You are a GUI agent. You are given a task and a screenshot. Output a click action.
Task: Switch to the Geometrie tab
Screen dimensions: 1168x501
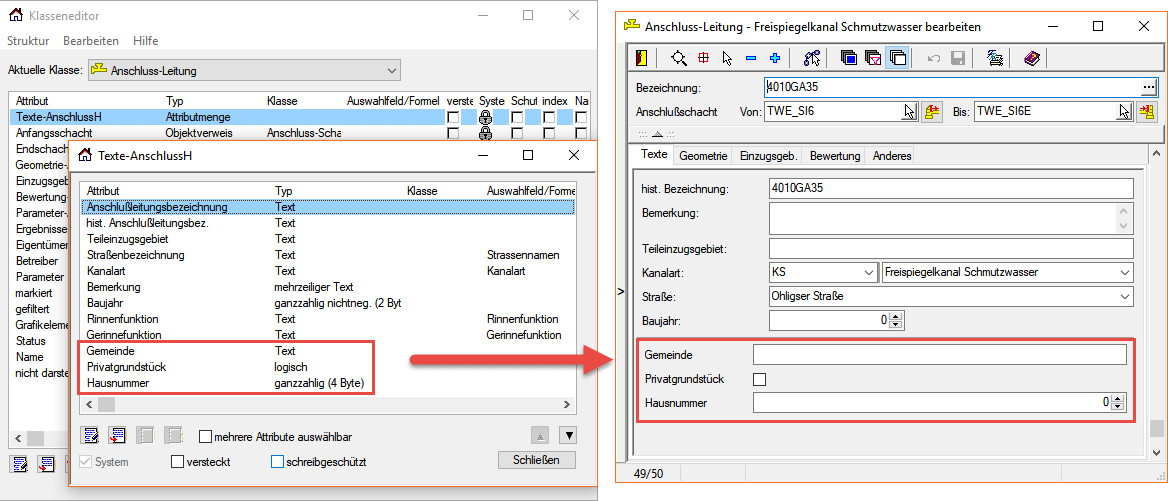coord(703,156)
